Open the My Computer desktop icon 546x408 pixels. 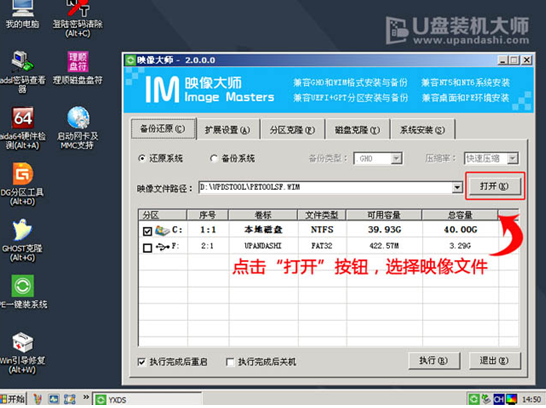[x=22, y=14]
